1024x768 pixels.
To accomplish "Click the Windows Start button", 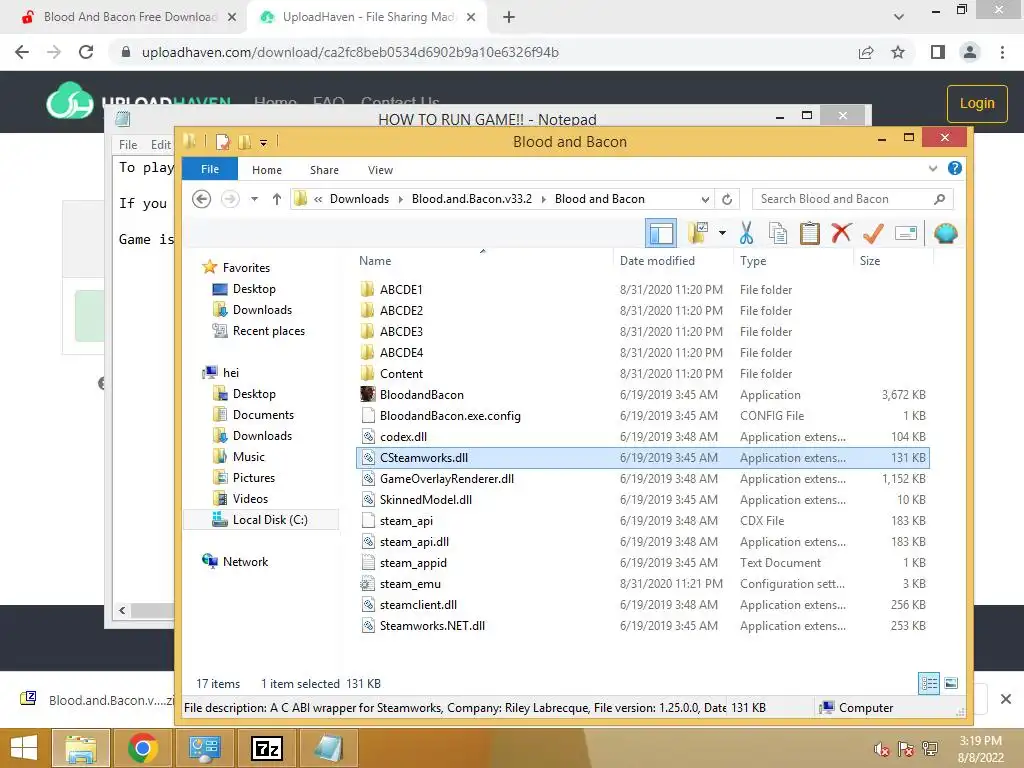I will [24, 748].
